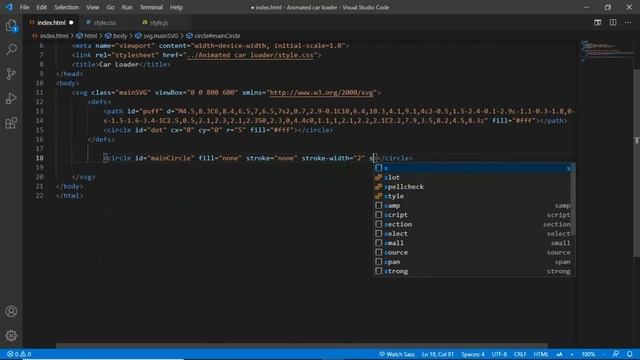Click the 100% zoom indicator in status bar
The height and width of the screenshot is (360, 640).
[588, 354]
